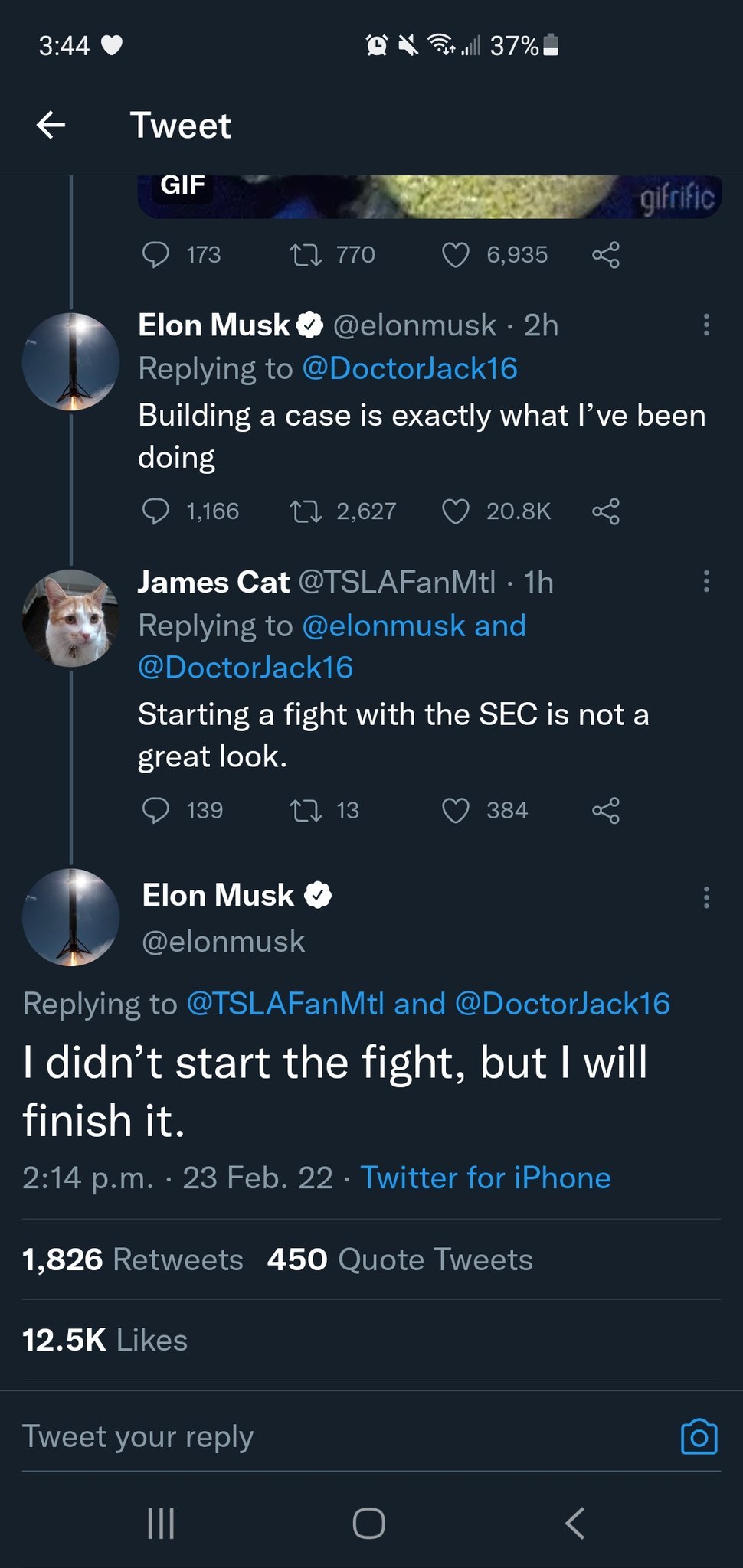Open James Cat's profile picture
Image resolution: width=743 pixels, height=1568 pixels.
(71, 618)
